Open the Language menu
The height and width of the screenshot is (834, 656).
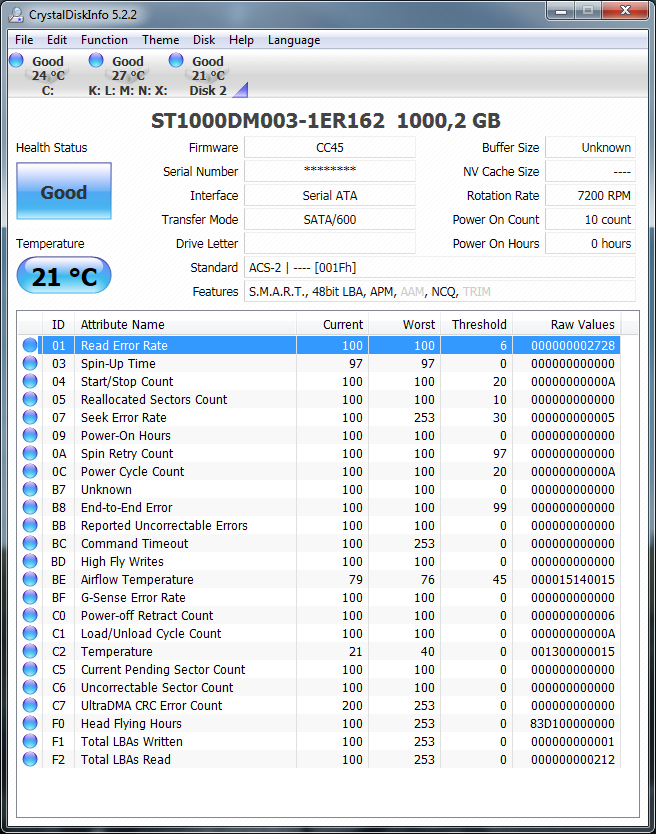click(x=294, y=40)
